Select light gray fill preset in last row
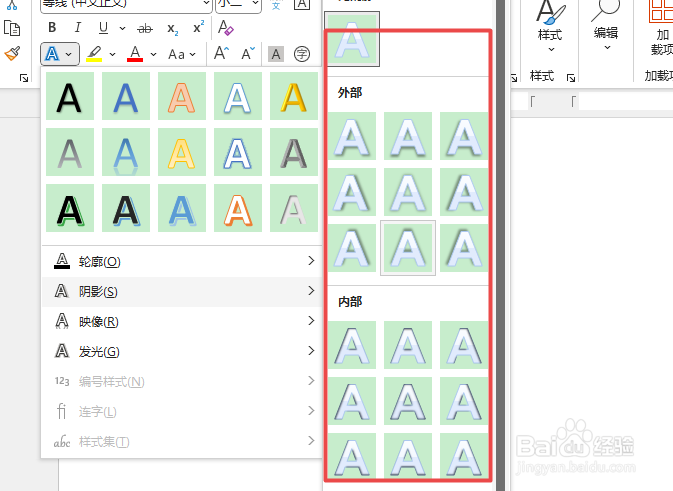The width and height of the screenshot is (673, 491). (x=294, y=208)
